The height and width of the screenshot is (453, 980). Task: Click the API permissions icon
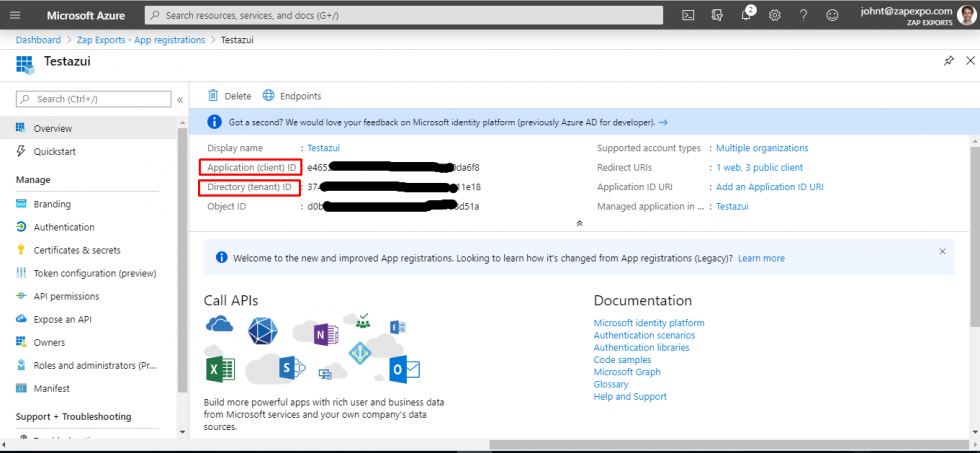(x=21, y=296)
